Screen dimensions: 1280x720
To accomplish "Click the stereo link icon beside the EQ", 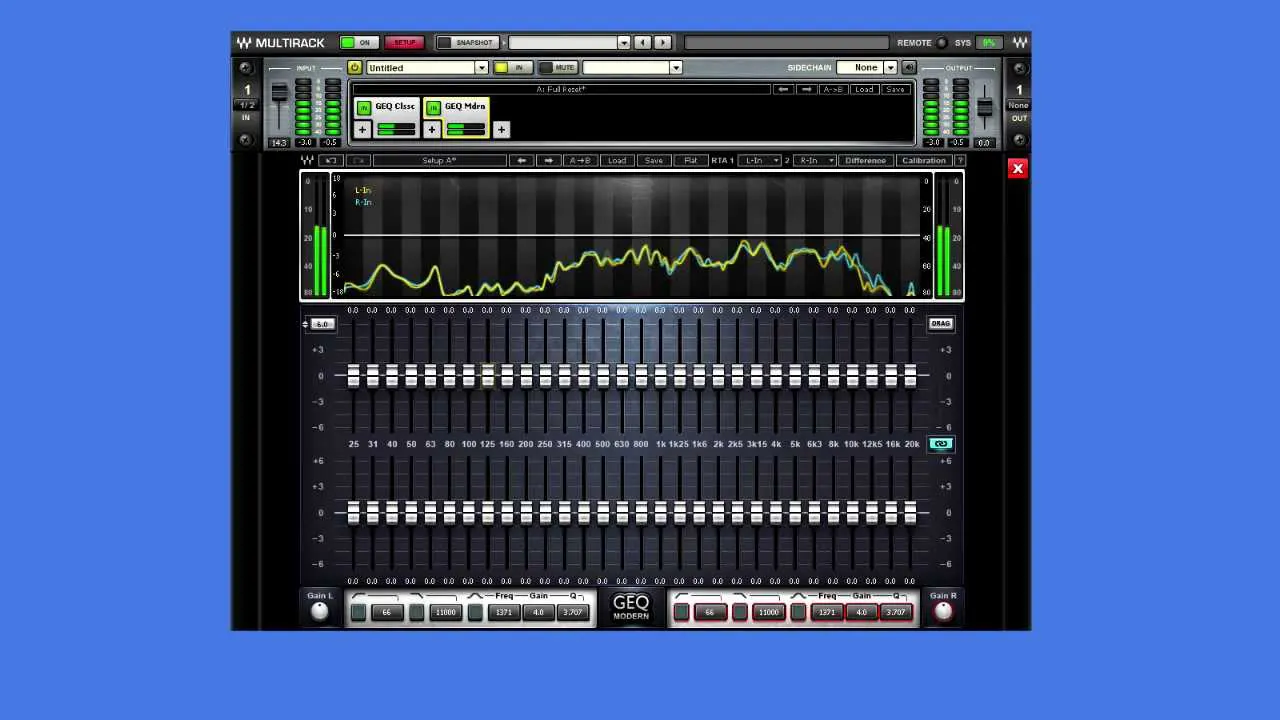I will [941, 444].
